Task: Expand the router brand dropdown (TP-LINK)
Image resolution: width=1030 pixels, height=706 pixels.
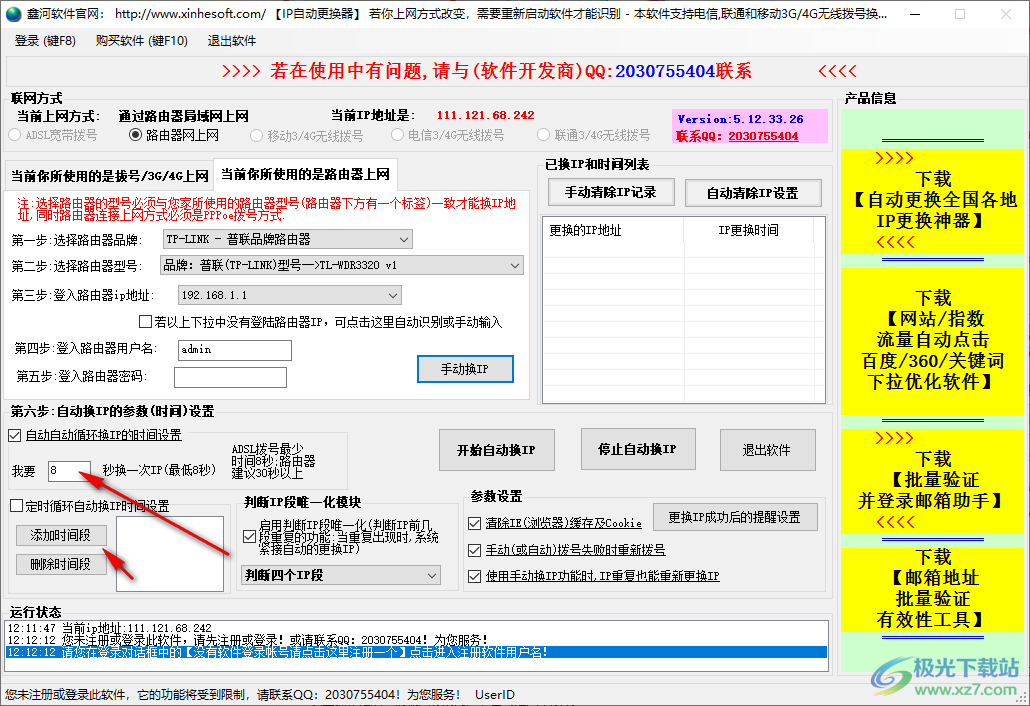Action: tap(288, 239)
